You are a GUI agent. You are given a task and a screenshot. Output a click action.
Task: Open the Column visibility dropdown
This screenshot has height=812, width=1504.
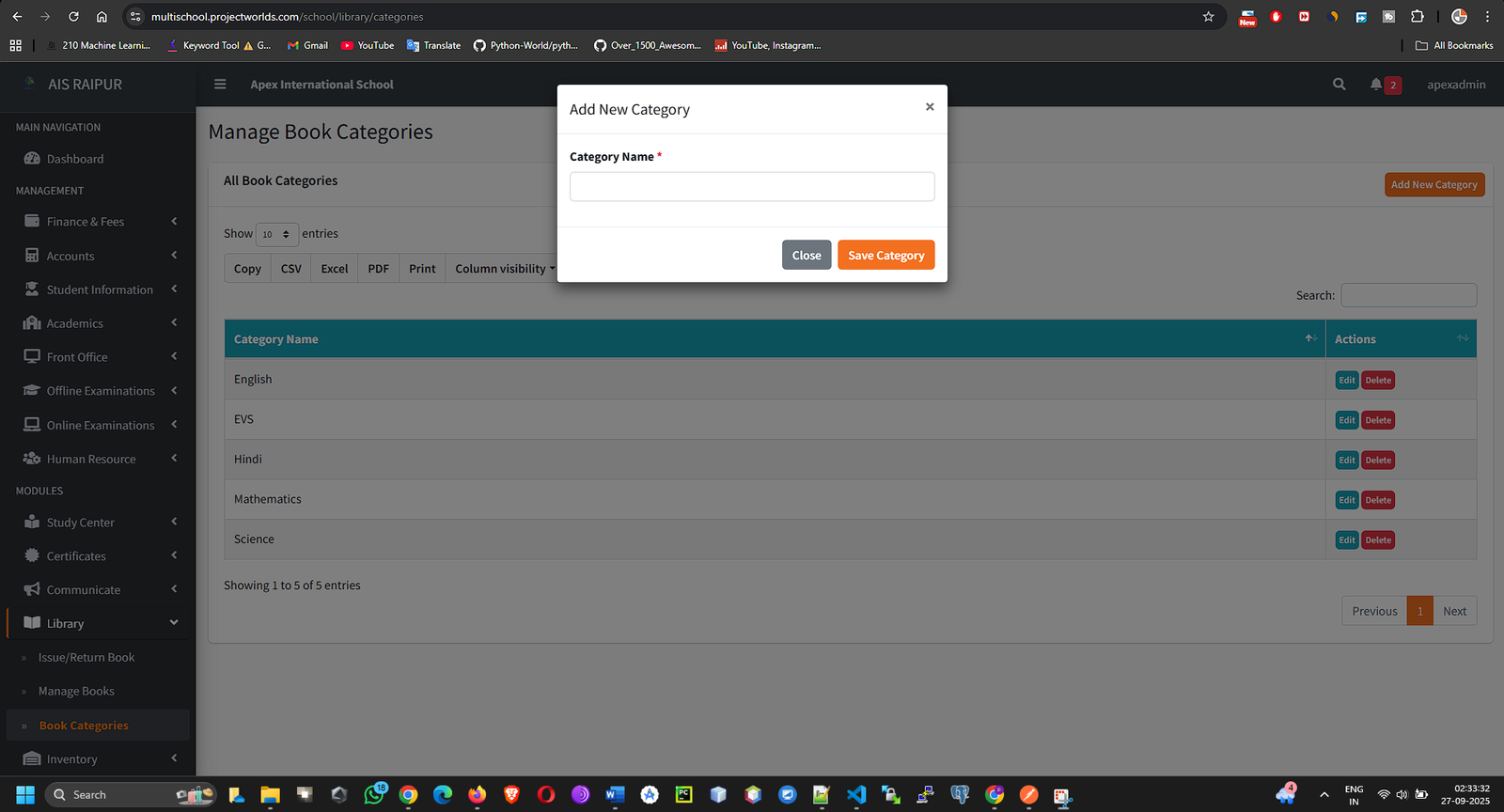click(505, 269)
